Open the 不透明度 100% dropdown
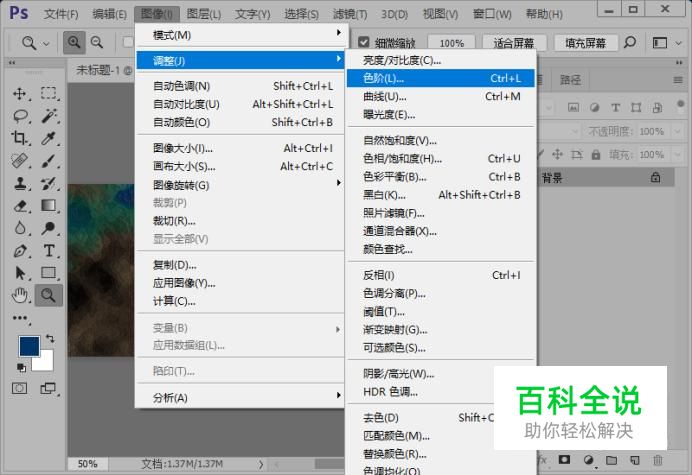 (677, 131)
